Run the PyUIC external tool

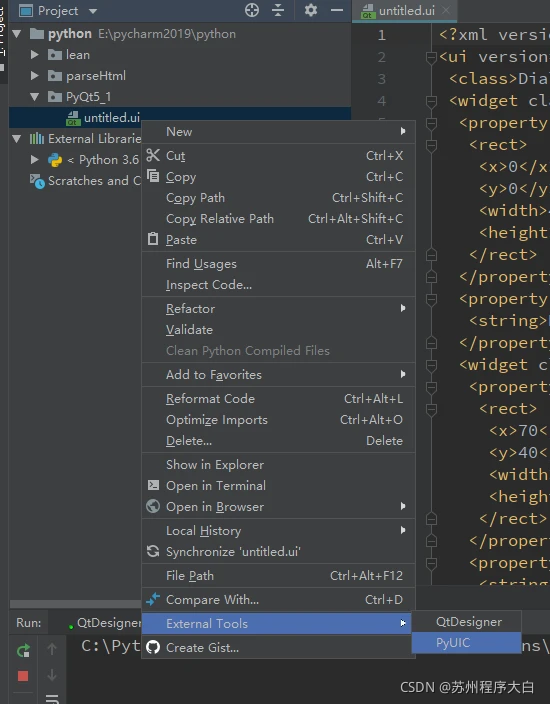[466, 642]
